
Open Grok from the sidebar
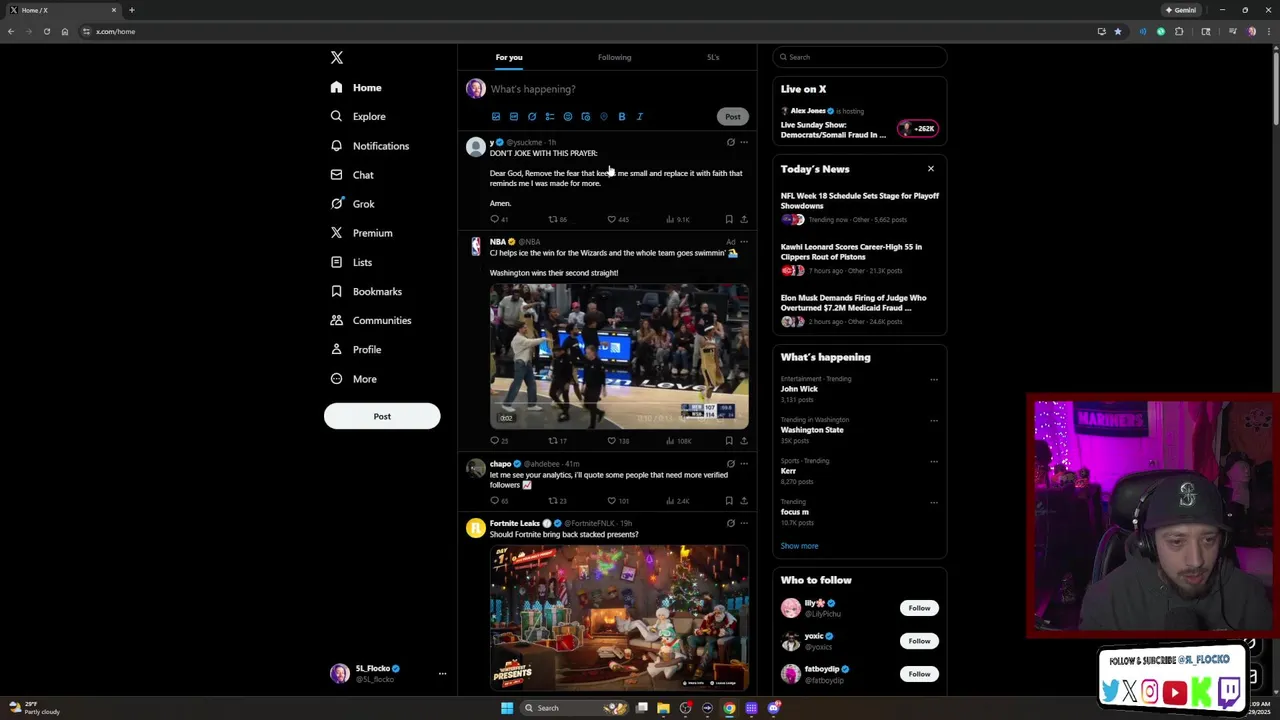pyautogui.click(x=352, y=204)
